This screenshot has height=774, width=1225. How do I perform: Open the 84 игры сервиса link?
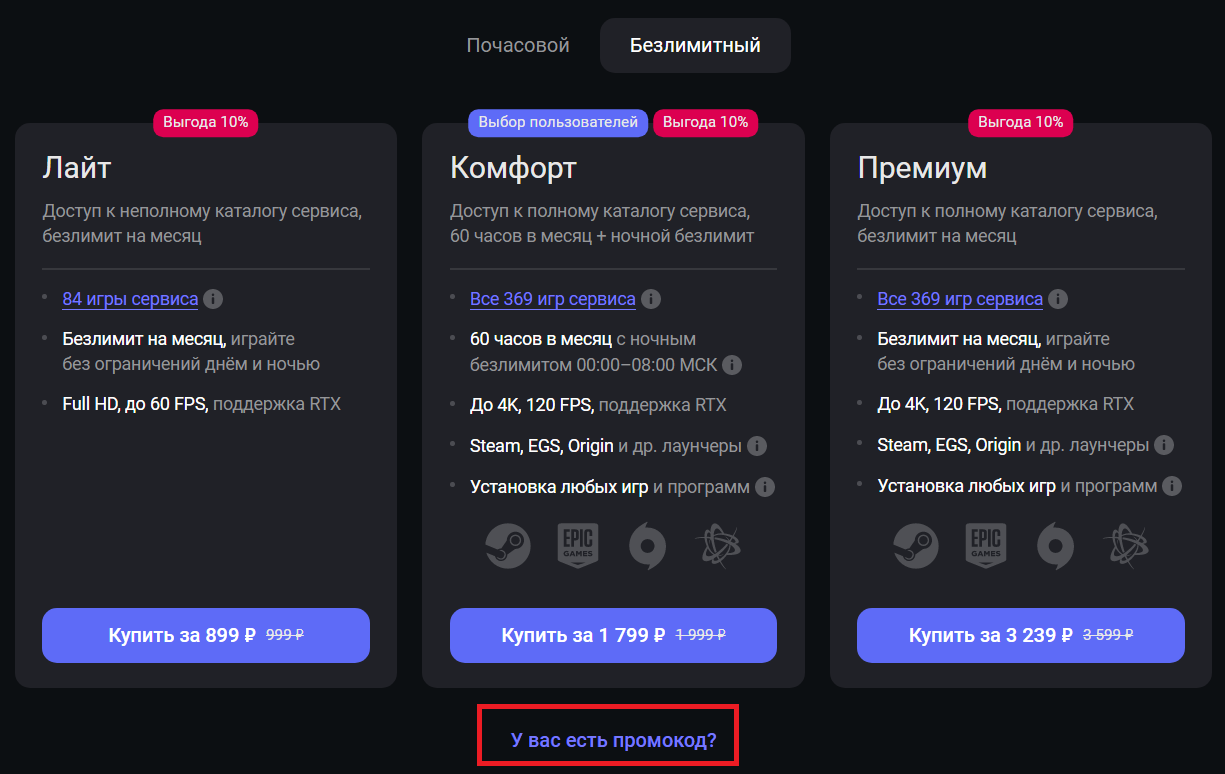click(130, 299)
